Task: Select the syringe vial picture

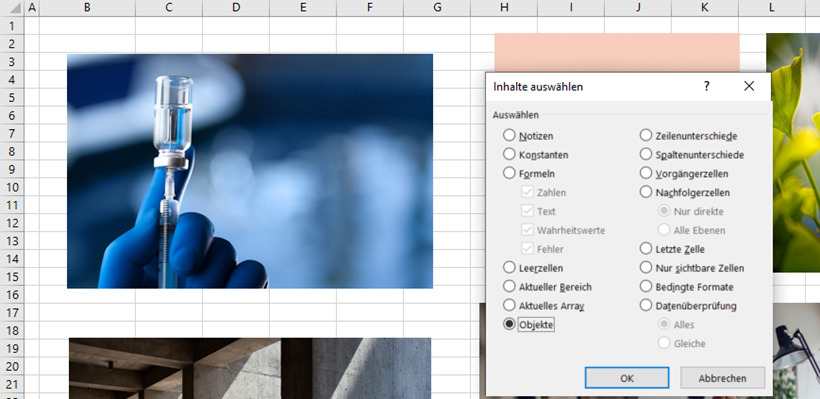Action: [250, 171]
